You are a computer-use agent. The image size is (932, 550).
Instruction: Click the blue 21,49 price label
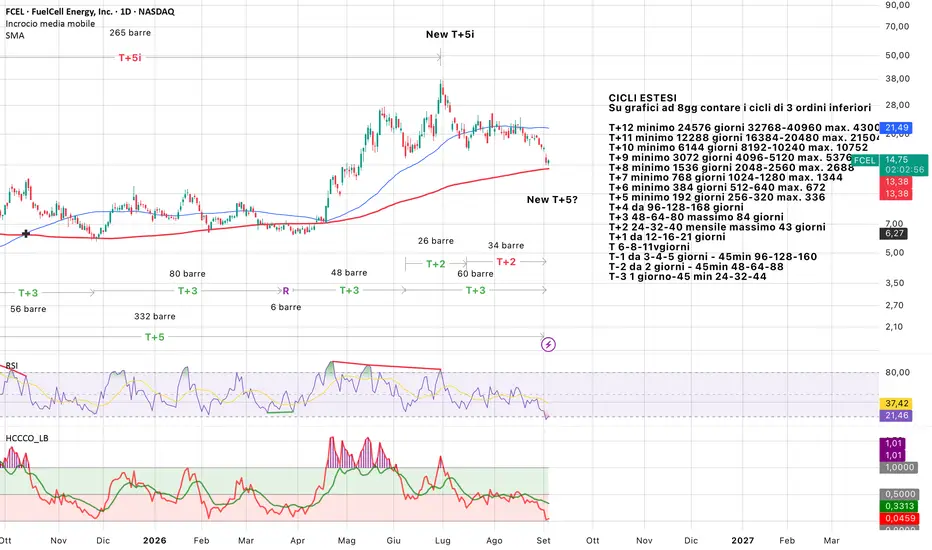pos(896,128)
